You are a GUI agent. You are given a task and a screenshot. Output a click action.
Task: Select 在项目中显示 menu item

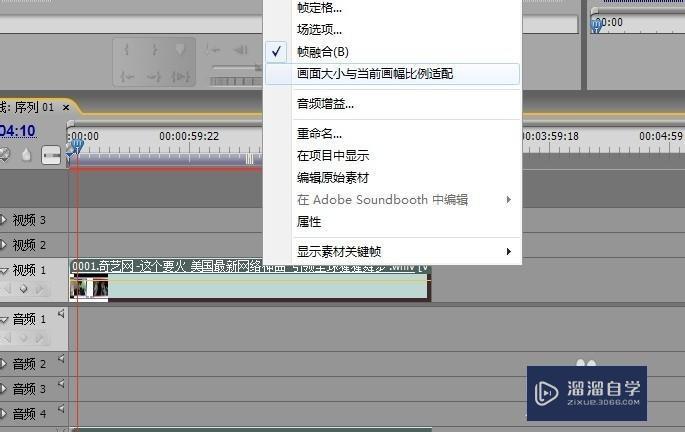[392, 156]
